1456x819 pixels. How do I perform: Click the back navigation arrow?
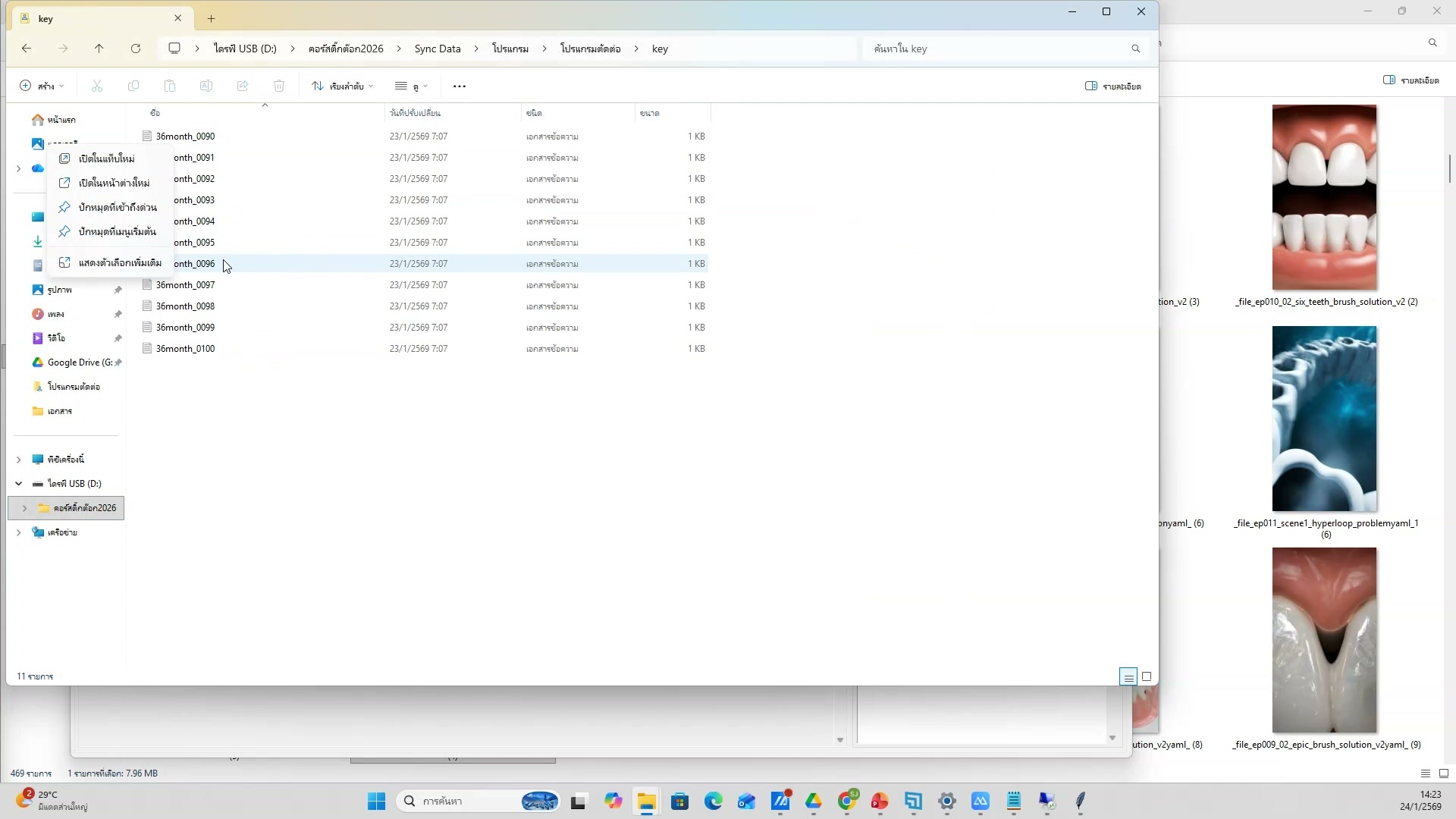(27, 49)
